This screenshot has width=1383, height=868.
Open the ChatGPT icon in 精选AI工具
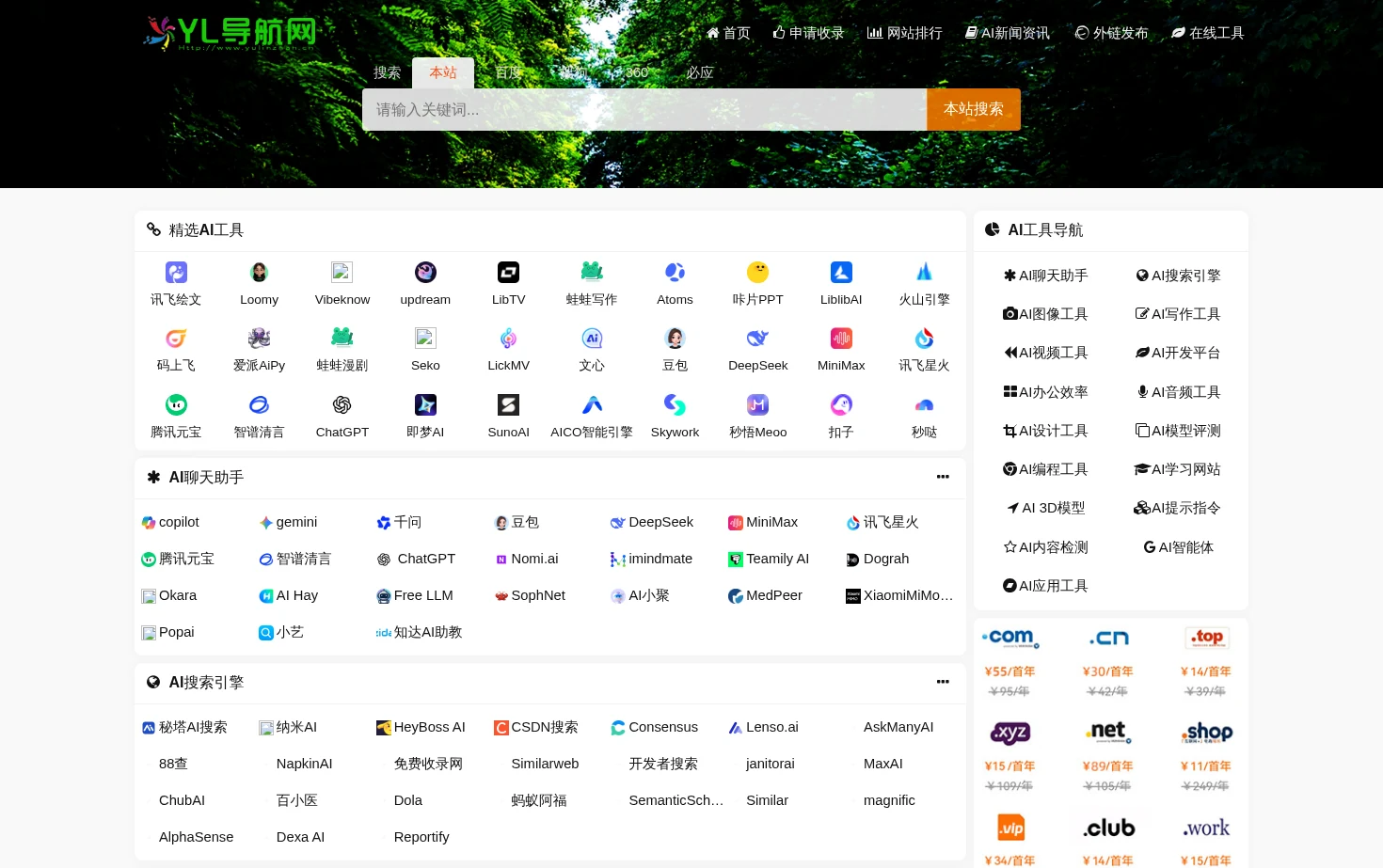342,405
